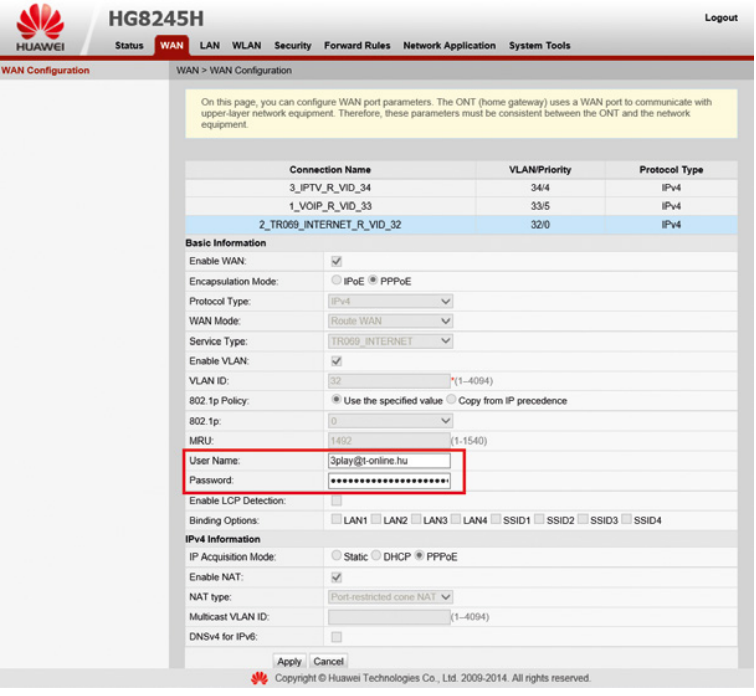The width and height of the screenshot is (756, 696).
Task: Switch to the LAN tab
Action: click(210, 45)
